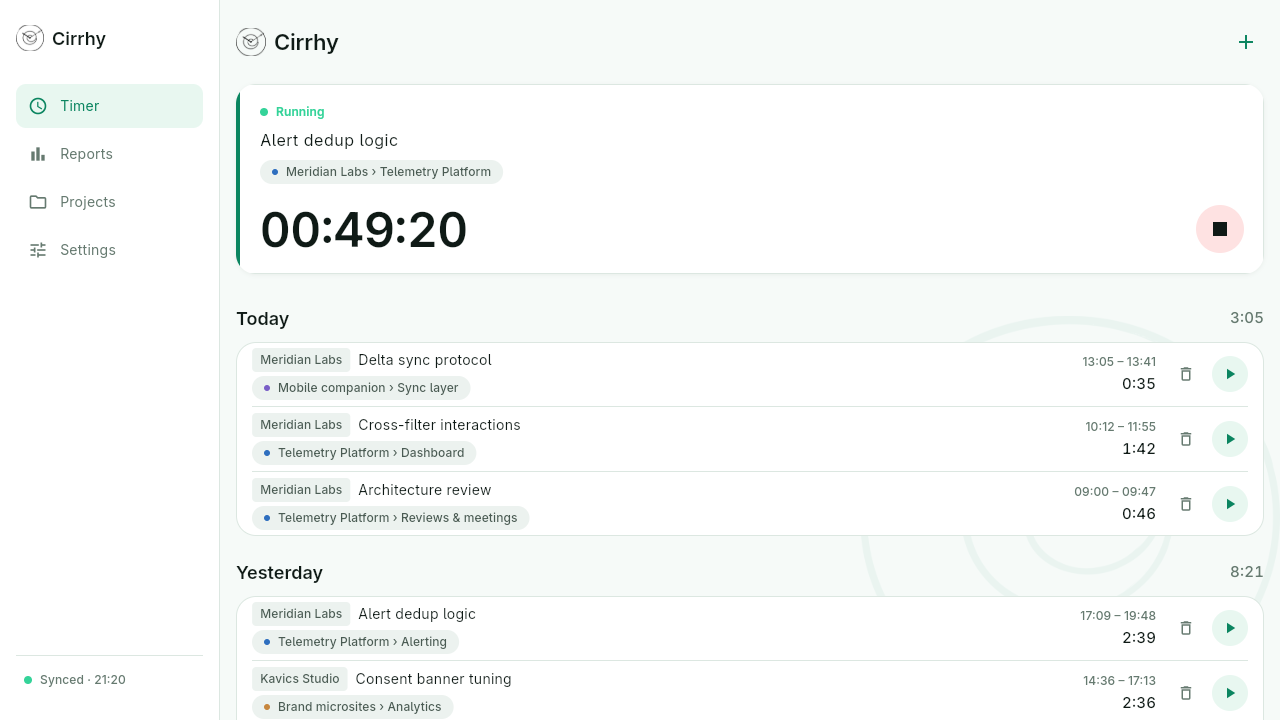The height and width of the screenshot is (720, 1280).
Task: Open the Timer page in sidebar
Action: tap(109, 106)
